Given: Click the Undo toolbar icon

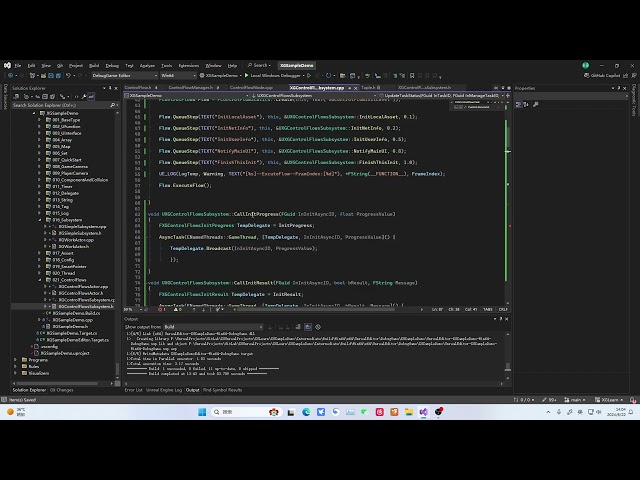Looking at the screenshot, I should coord(68,76).
